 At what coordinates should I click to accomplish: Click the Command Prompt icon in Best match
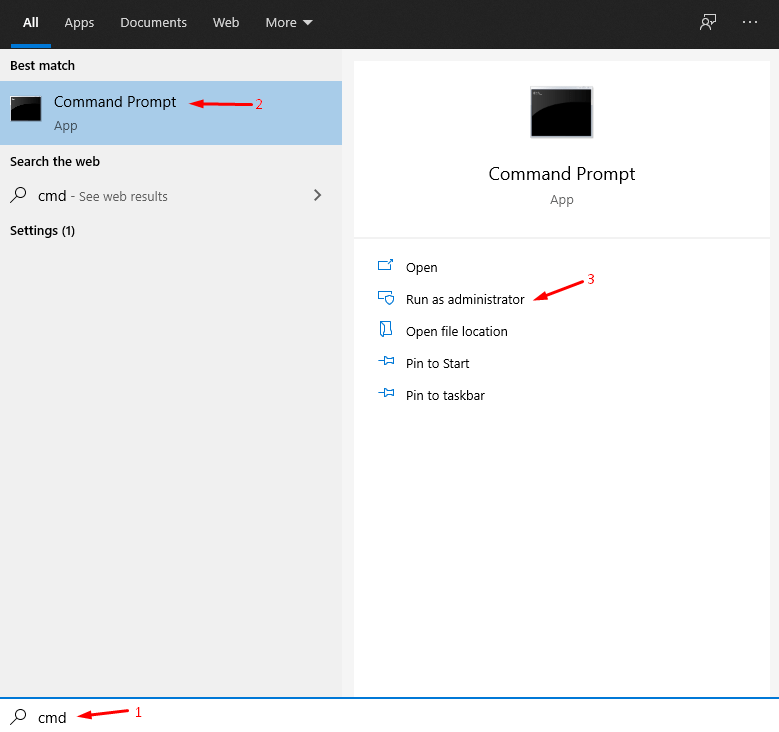coord(26,109)
